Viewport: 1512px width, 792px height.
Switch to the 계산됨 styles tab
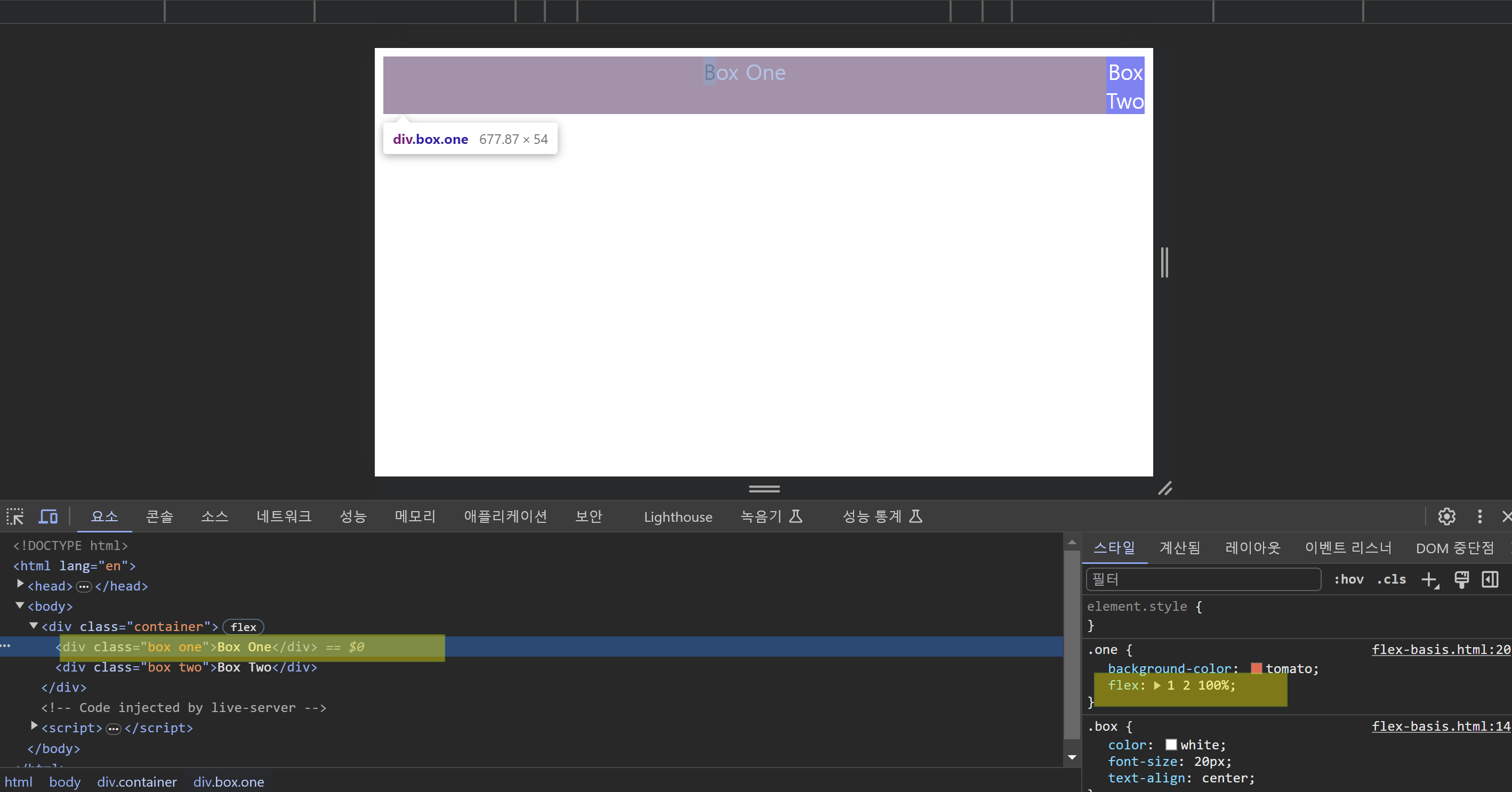point(1180,548)
